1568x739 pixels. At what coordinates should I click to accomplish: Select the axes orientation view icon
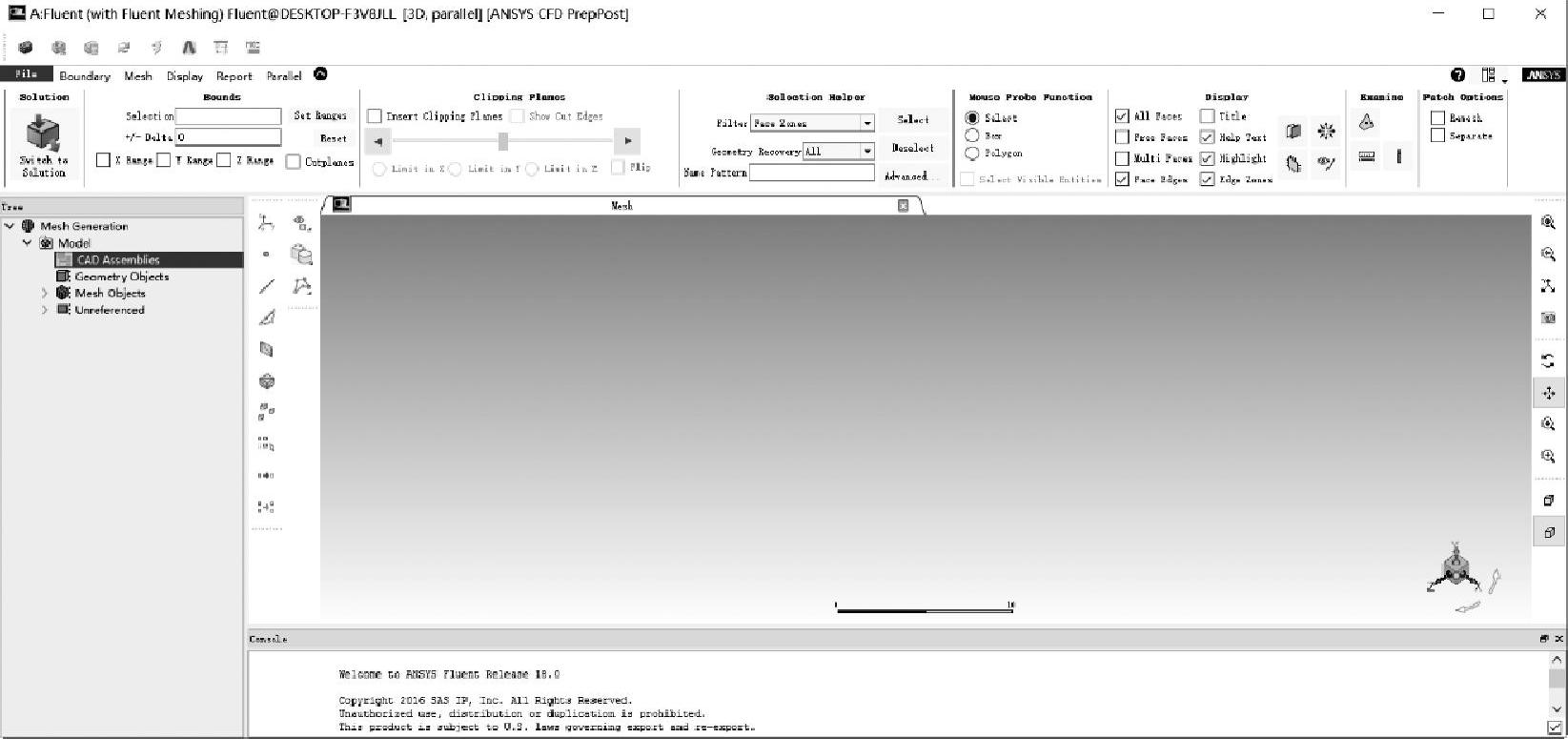[1548, 286]
